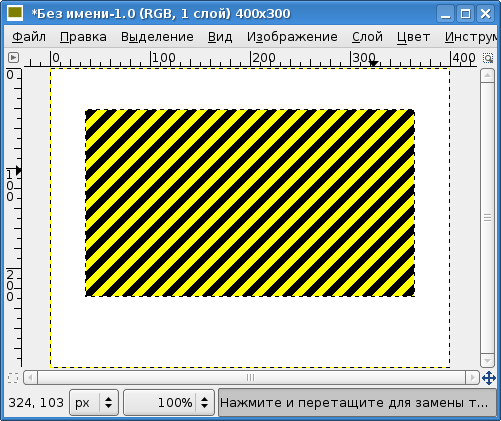501x421 pixels.
Task: Open the Цвет menu
Action: [x=413, y=37]
